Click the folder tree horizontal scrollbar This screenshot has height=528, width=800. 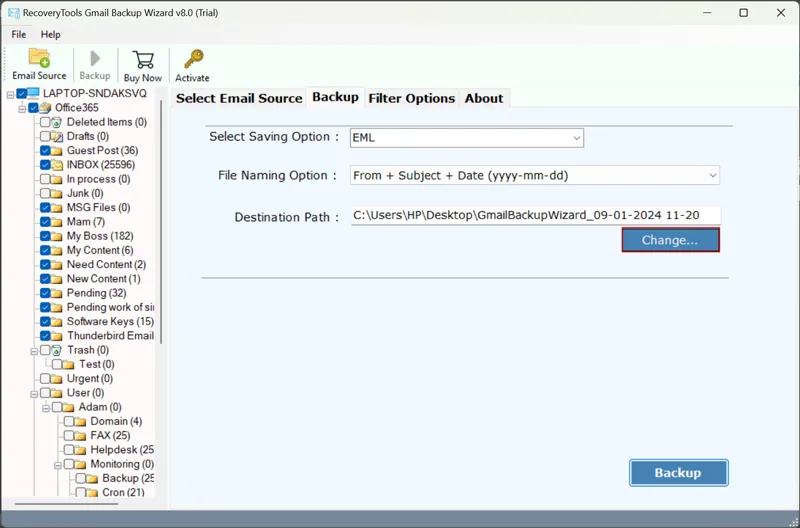point(66,504)
